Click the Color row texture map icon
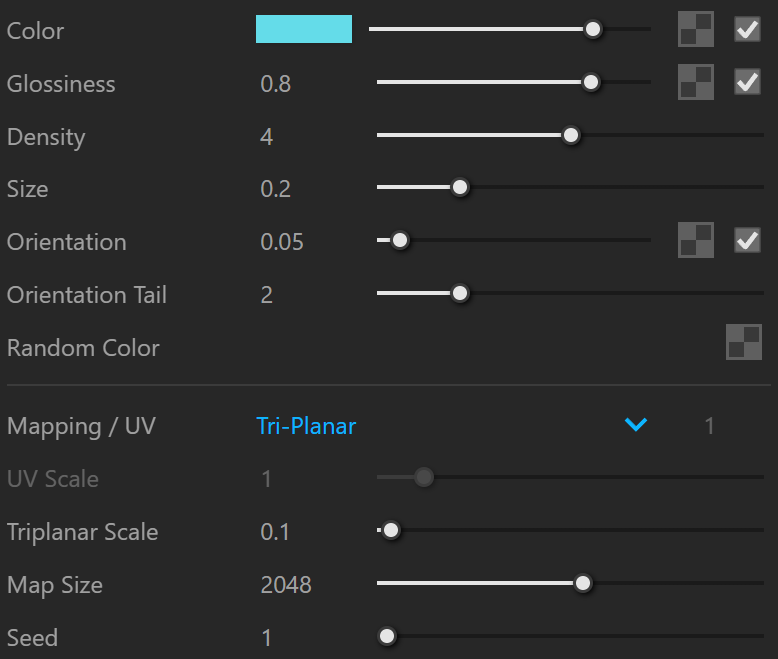 [696, 29]
